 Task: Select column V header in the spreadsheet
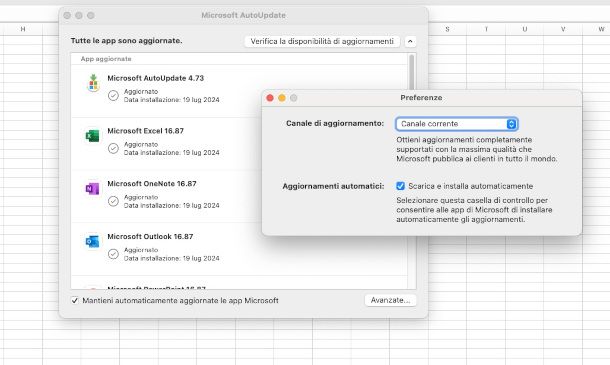[x=563, y=29]
